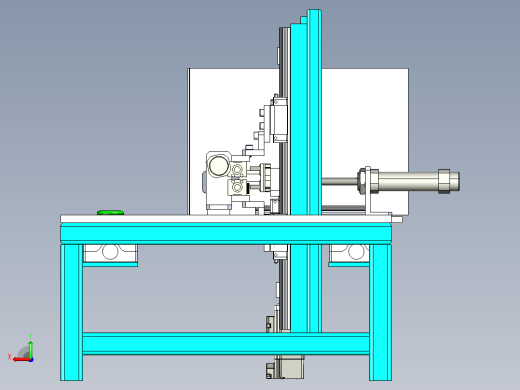Select the white tabletop plate
The height and width of the screenshot is (390, 520).
point(226,219)
